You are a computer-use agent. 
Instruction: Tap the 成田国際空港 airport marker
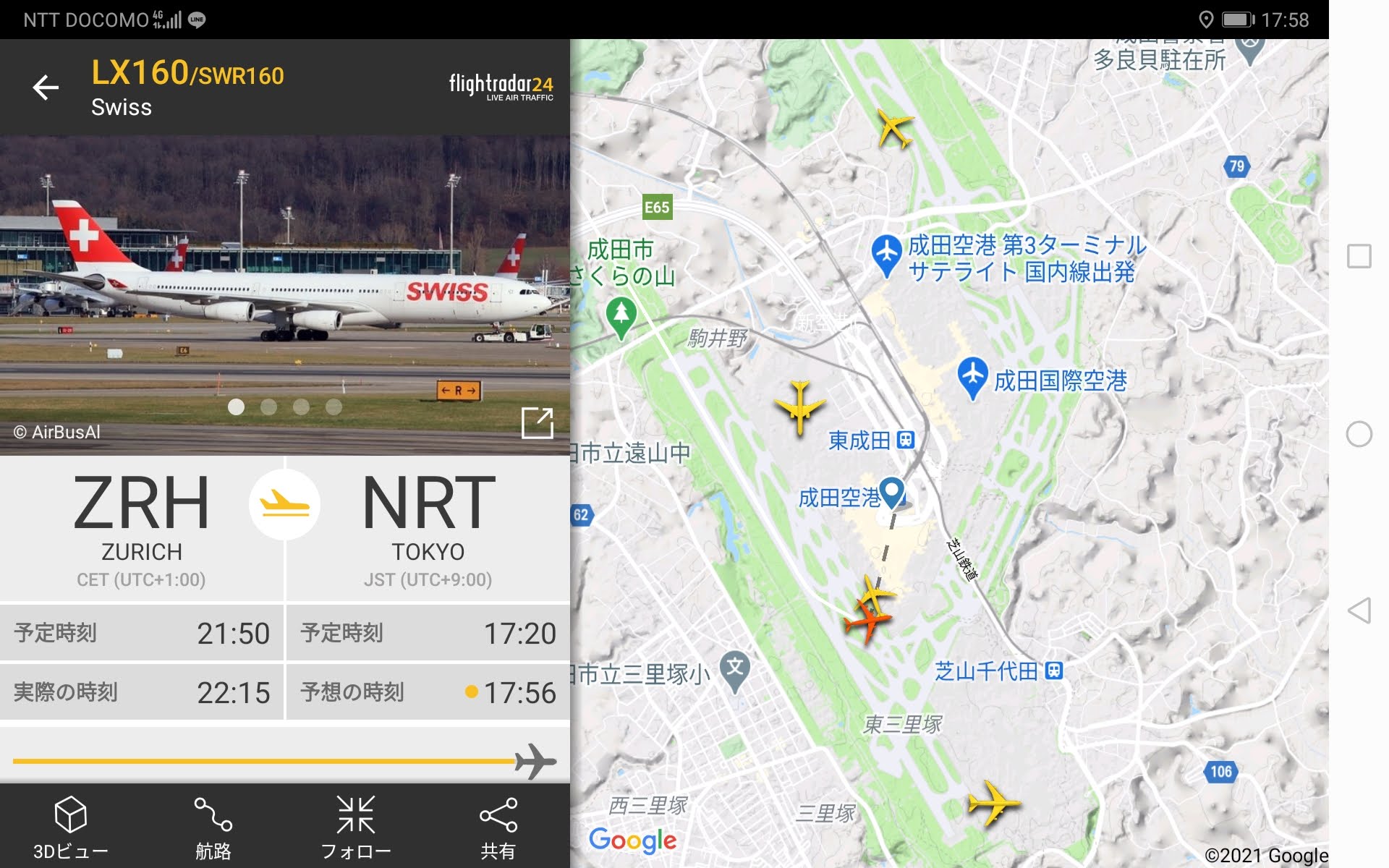(x=973, y=378)
